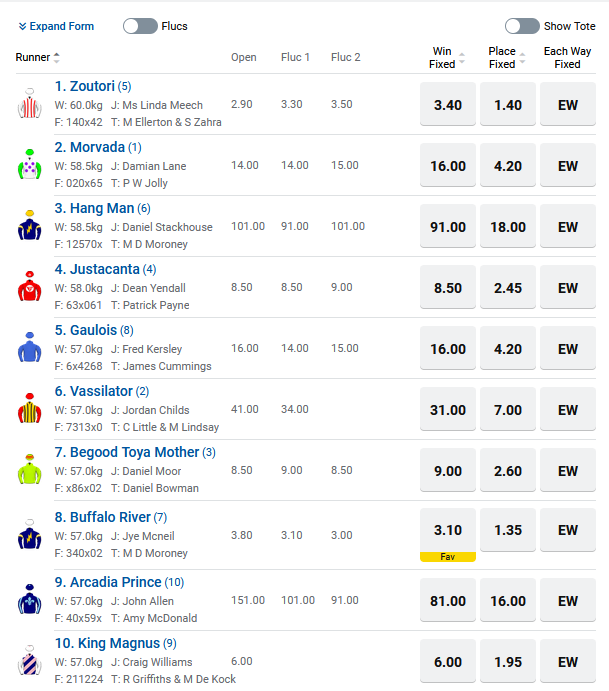The height and width of the screenshot is (691, 609).
Task: Click Arcadia Prince's navy silks icon
Action: click(28, 598)
